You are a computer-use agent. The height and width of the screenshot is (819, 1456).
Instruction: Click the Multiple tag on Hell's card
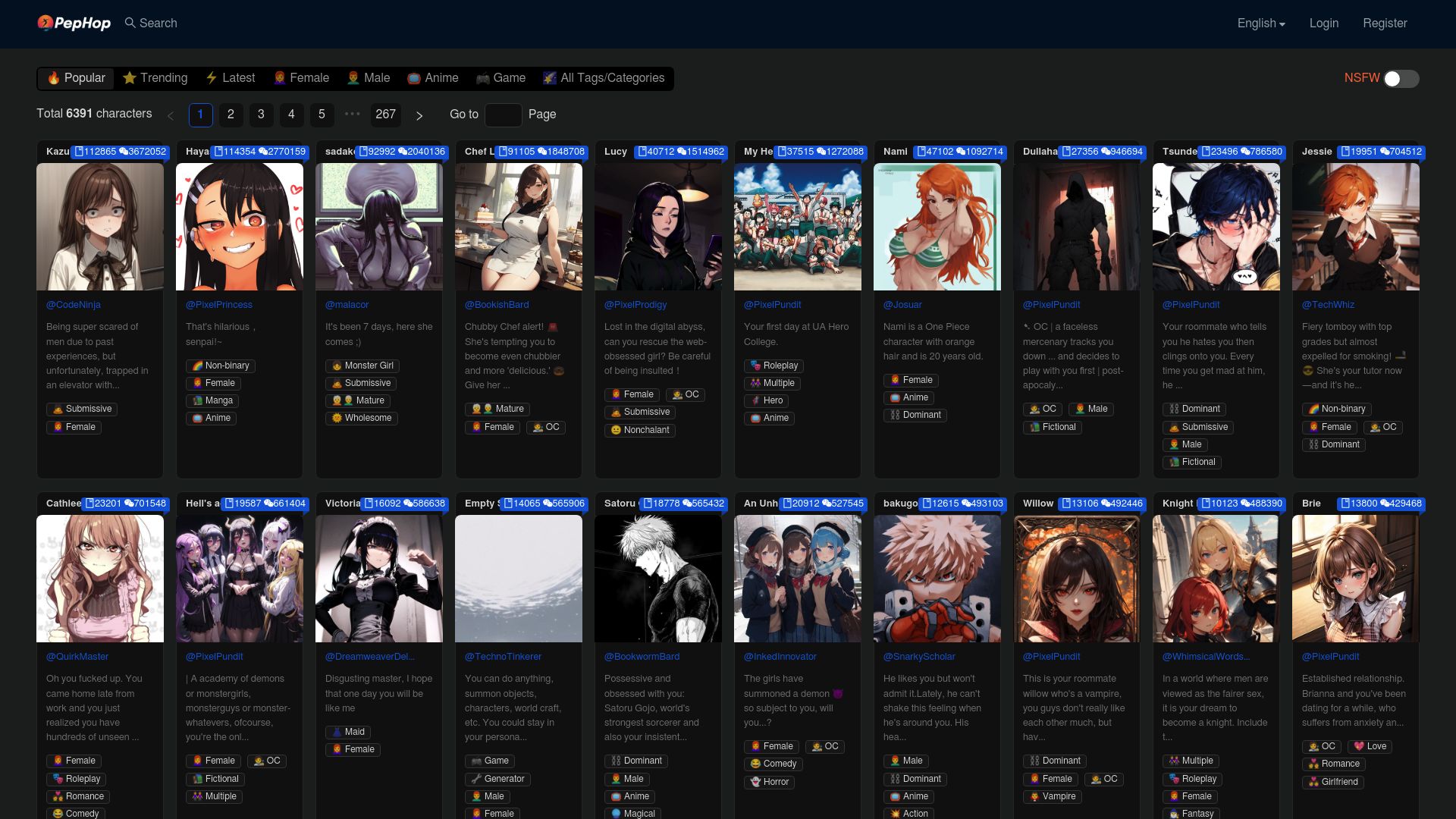(215, 796)
